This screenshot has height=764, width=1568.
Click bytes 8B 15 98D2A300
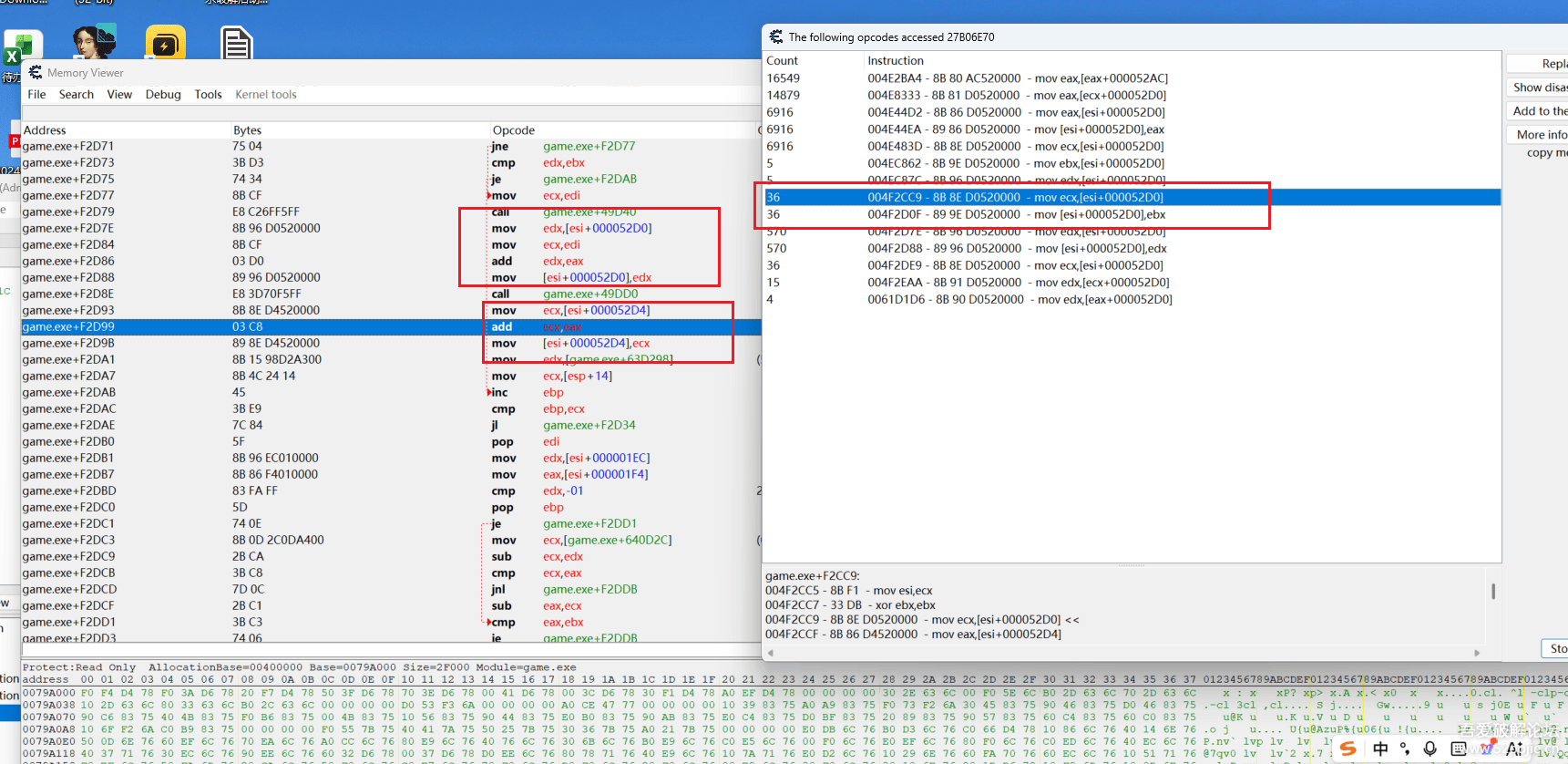277,359
